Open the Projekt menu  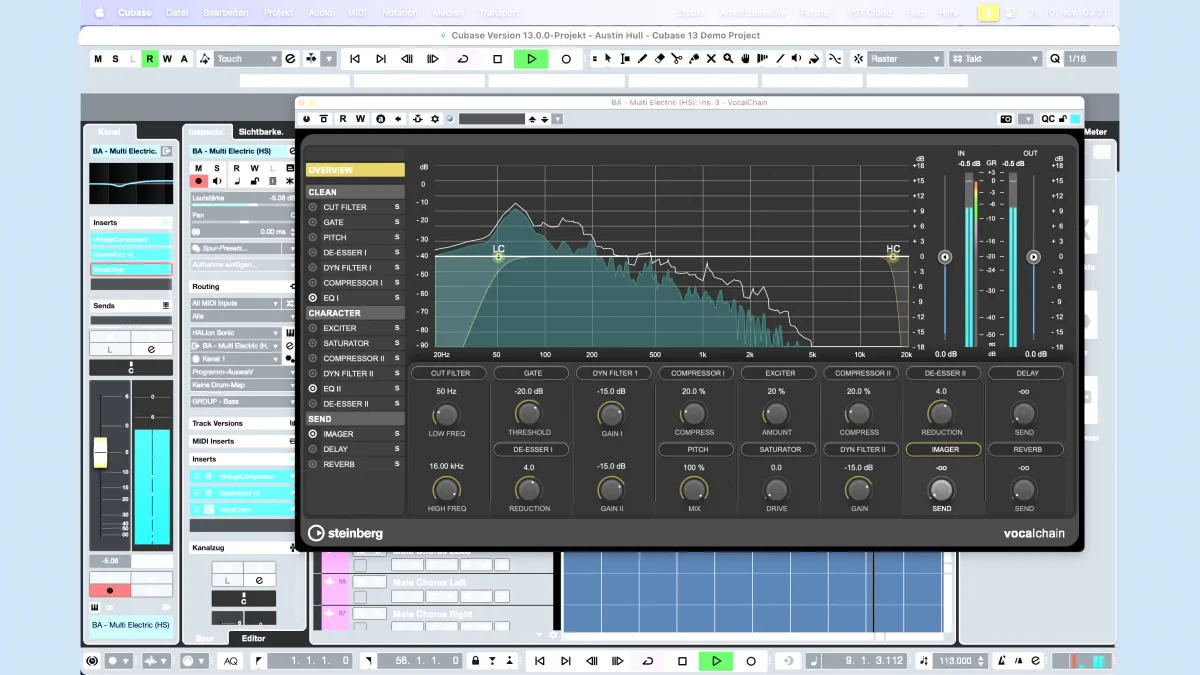279,13
